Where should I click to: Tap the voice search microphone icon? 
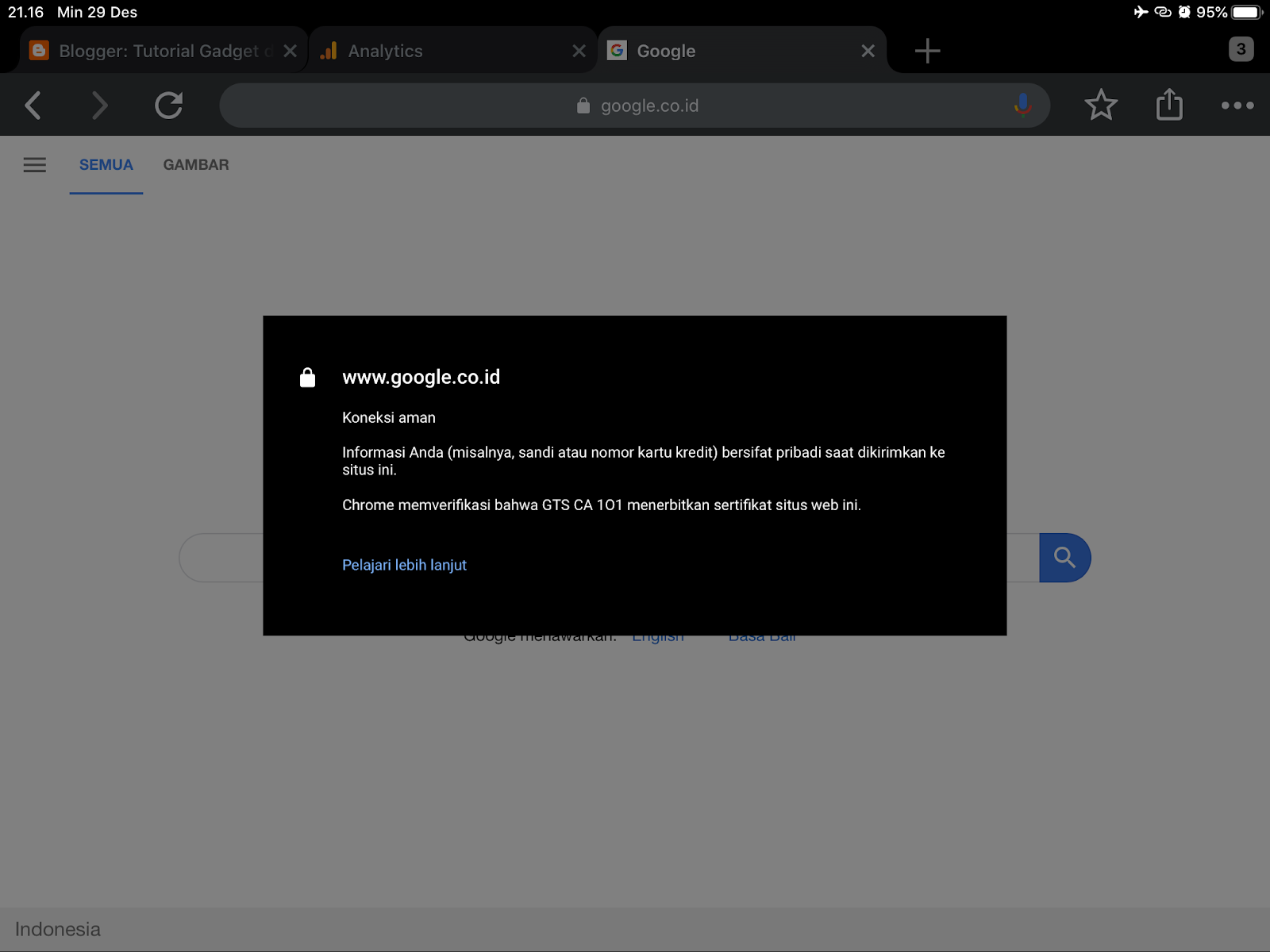[x=1022, y=105]
